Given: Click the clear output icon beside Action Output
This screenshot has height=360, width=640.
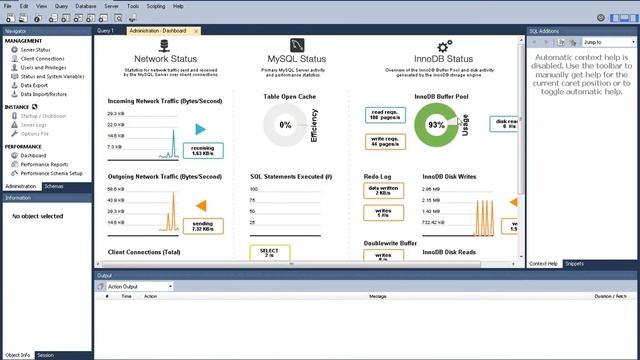Looking at the screenshot, I should (100, 287).
